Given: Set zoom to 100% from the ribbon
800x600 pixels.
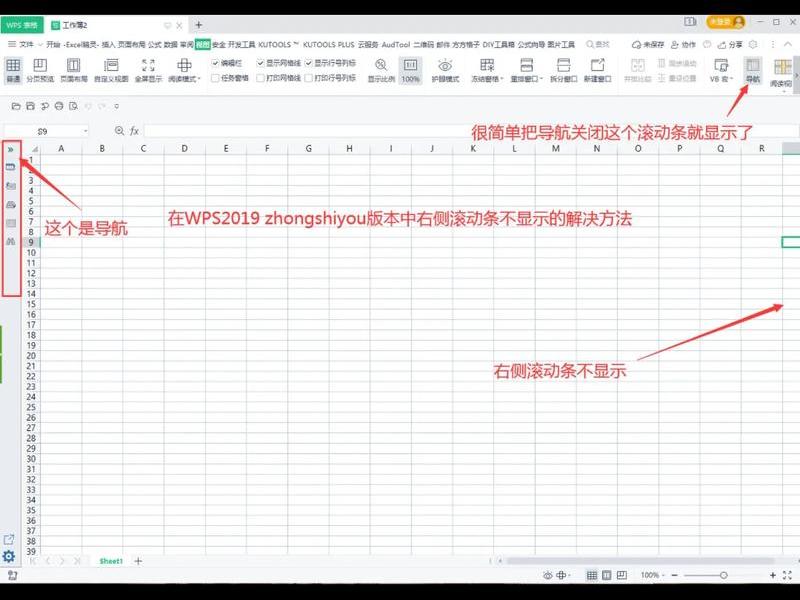Looking at the screenshot, I should click(410, 70).
